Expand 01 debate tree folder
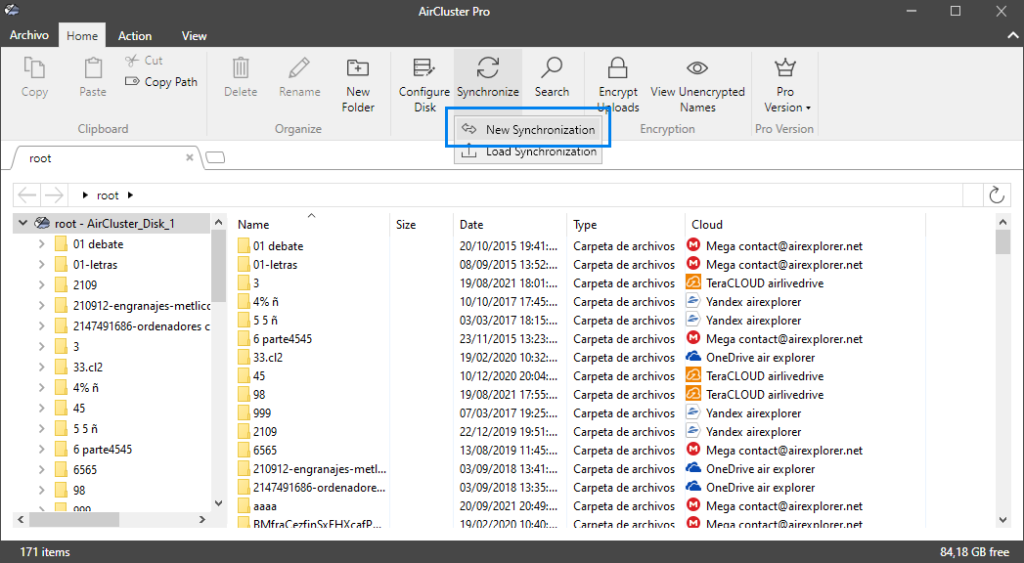Image resolution: width=1024 pixels, height=563 pixels. coord(41,244)
